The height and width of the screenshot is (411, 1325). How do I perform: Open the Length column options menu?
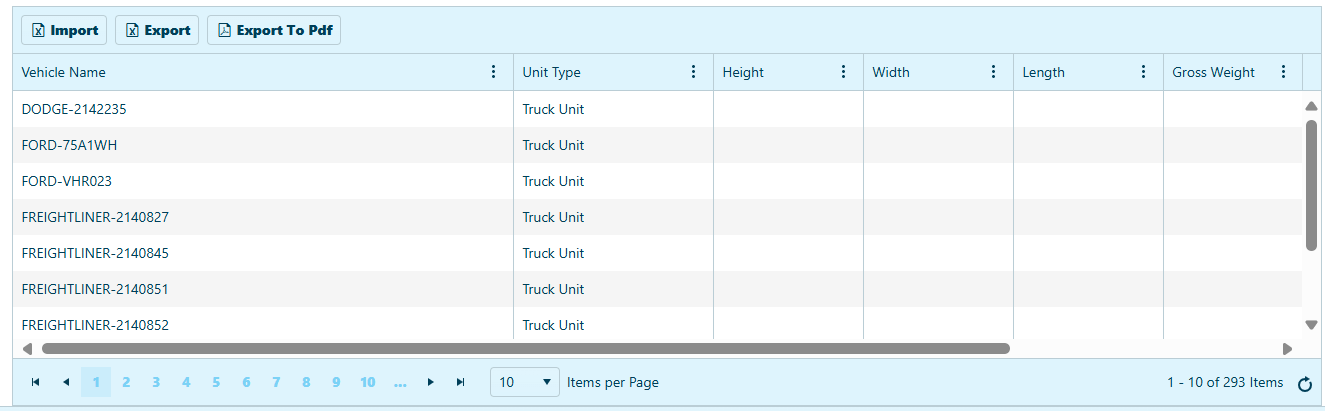tap(1143, 72)
